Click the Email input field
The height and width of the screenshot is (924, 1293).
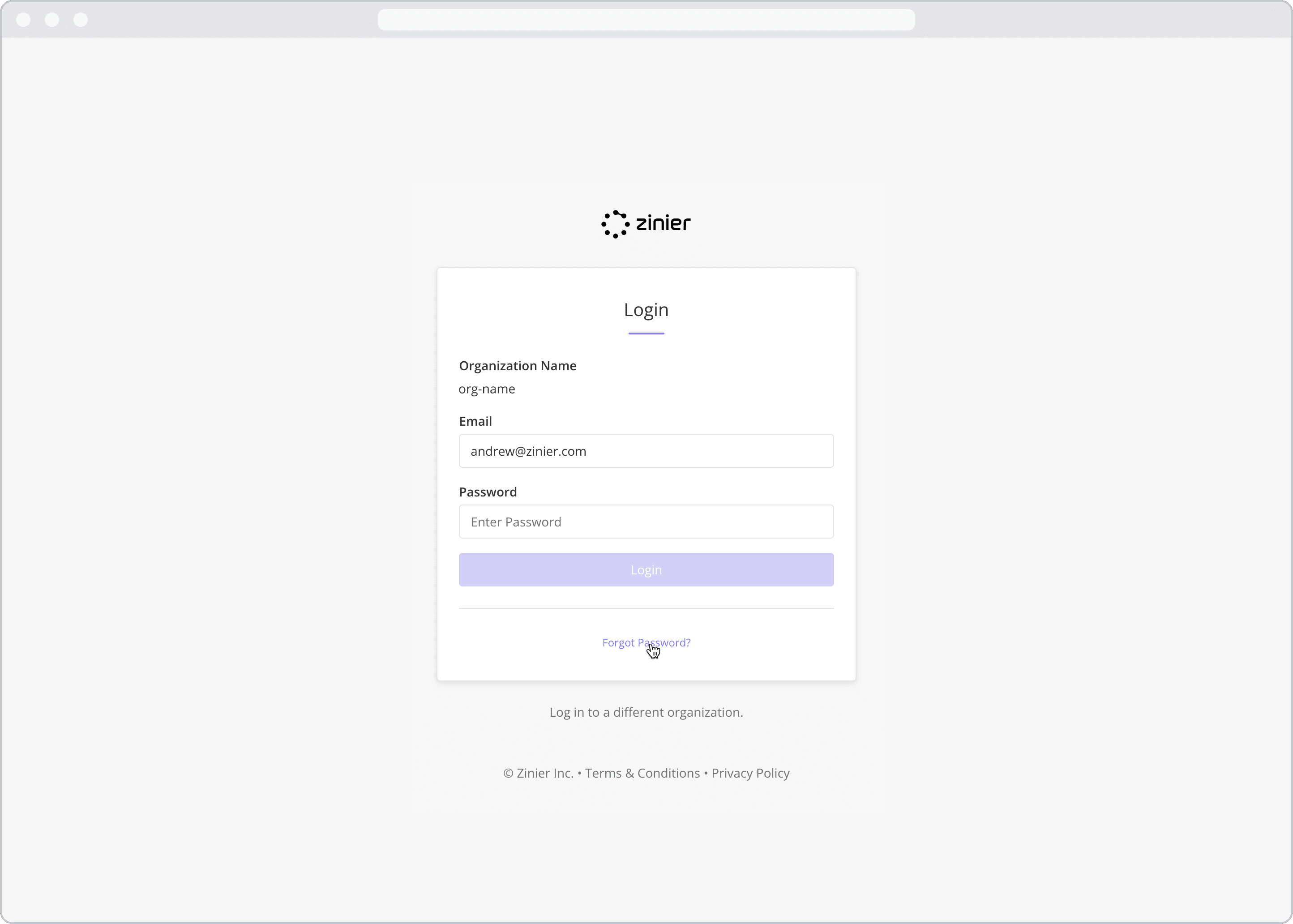pos(646,451)
